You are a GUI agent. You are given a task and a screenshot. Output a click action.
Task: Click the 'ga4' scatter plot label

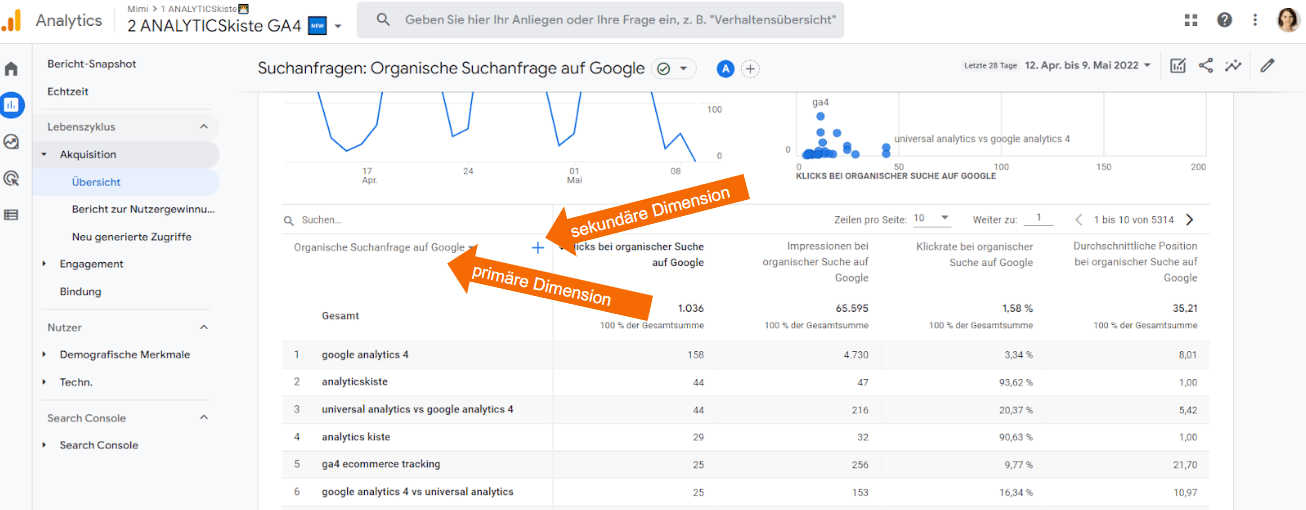(x=820, y=102)
